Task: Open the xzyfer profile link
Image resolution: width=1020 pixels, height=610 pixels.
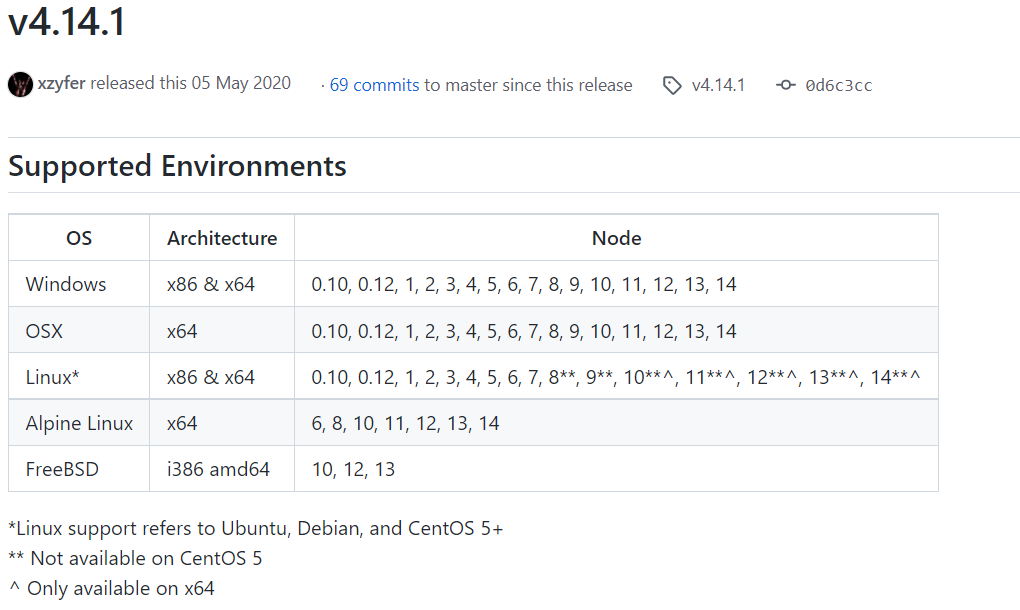Action: click(62, 84)
